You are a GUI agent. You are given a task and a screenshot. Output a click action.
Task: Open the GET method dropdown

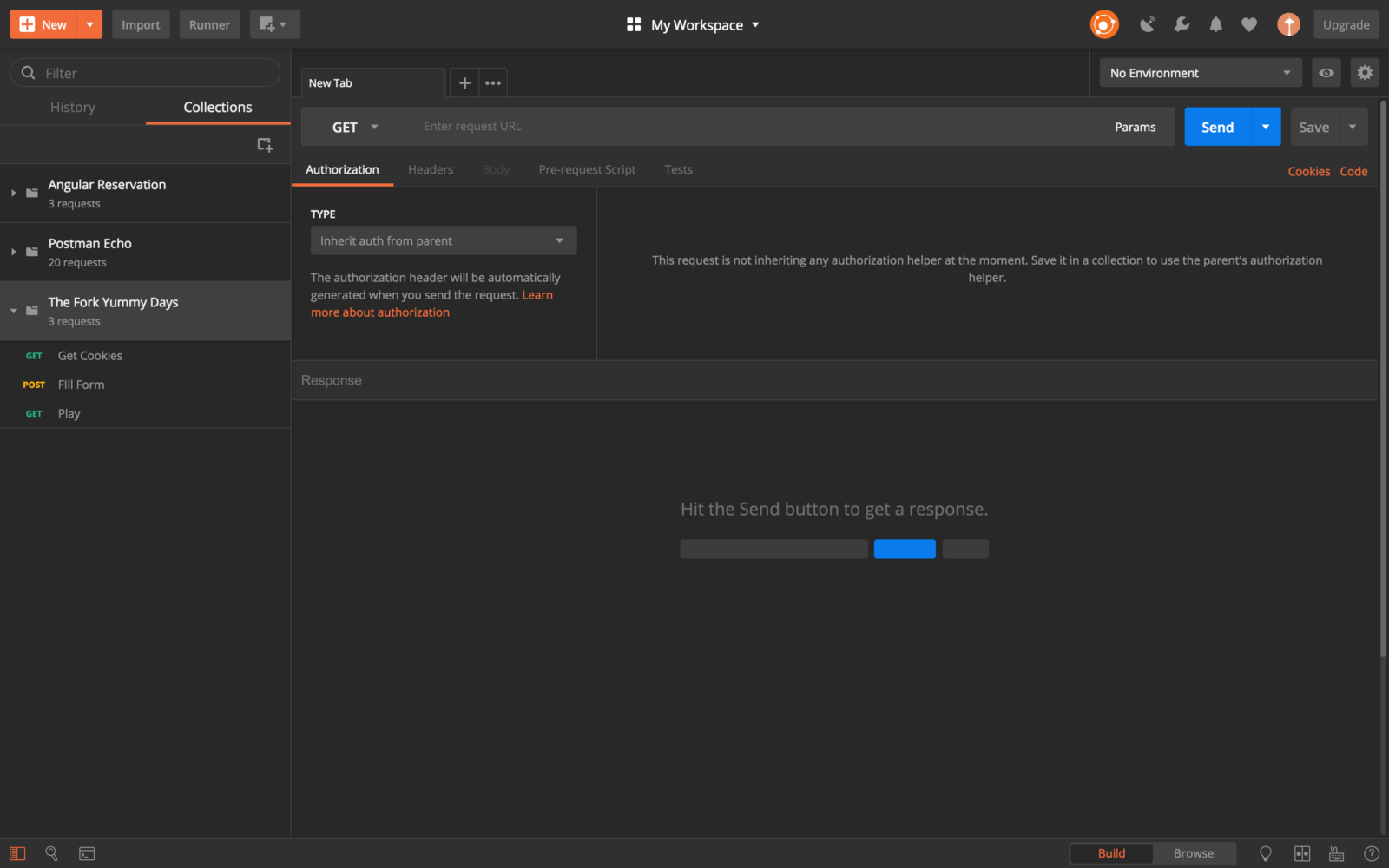tap(356, 127)
